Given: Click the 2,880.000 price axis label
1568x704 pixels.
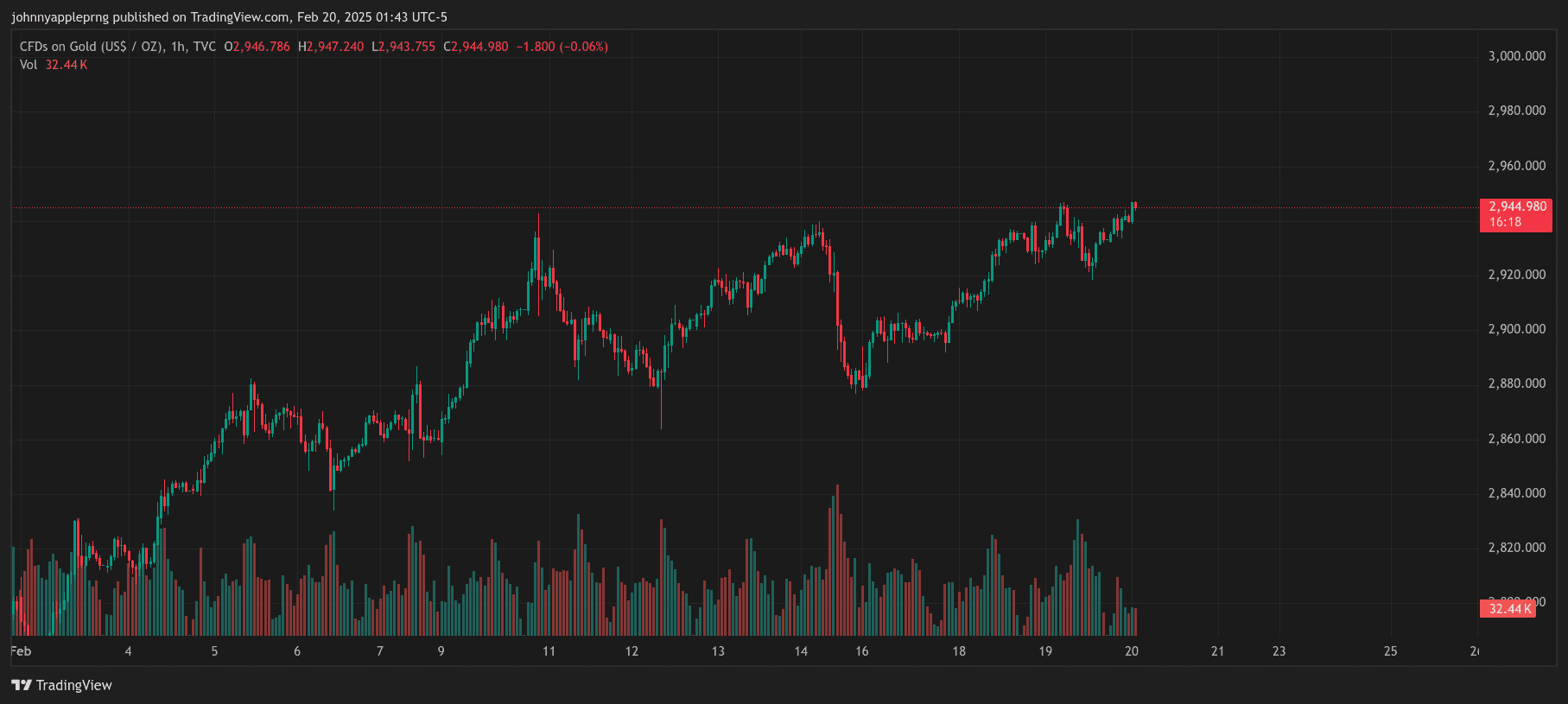Looking at the screenshot, I should click(1517, 384).
